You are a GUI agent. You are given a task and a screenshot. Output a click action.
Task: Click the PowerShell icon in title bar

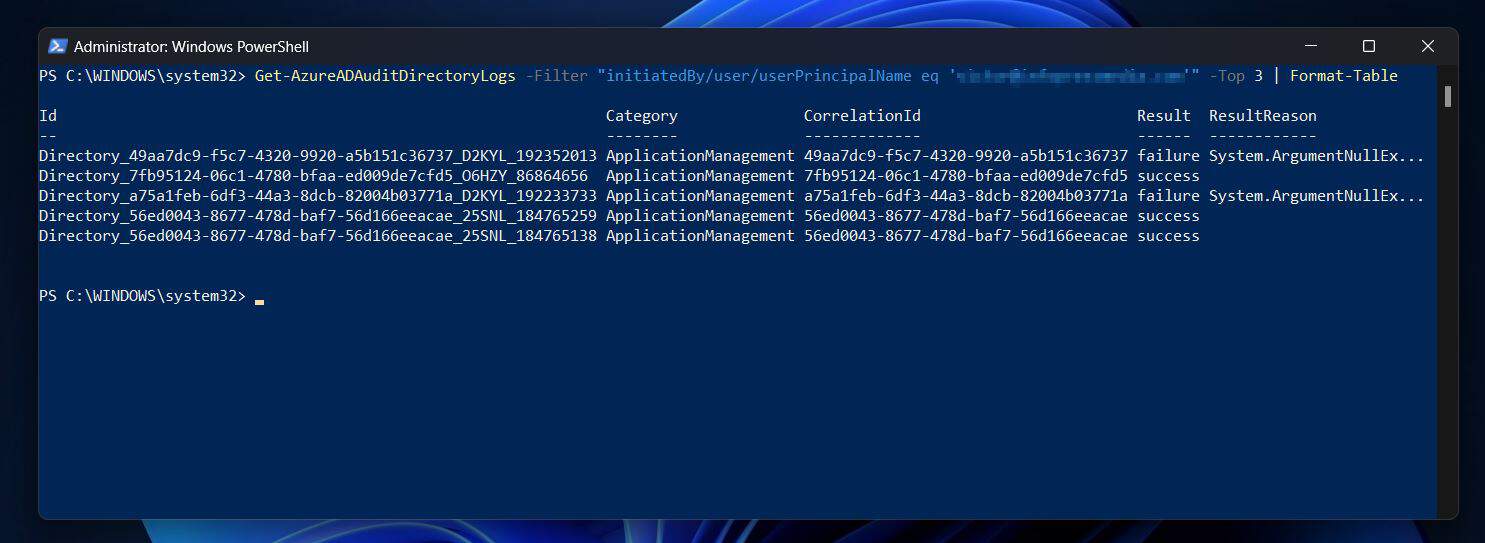58,46
